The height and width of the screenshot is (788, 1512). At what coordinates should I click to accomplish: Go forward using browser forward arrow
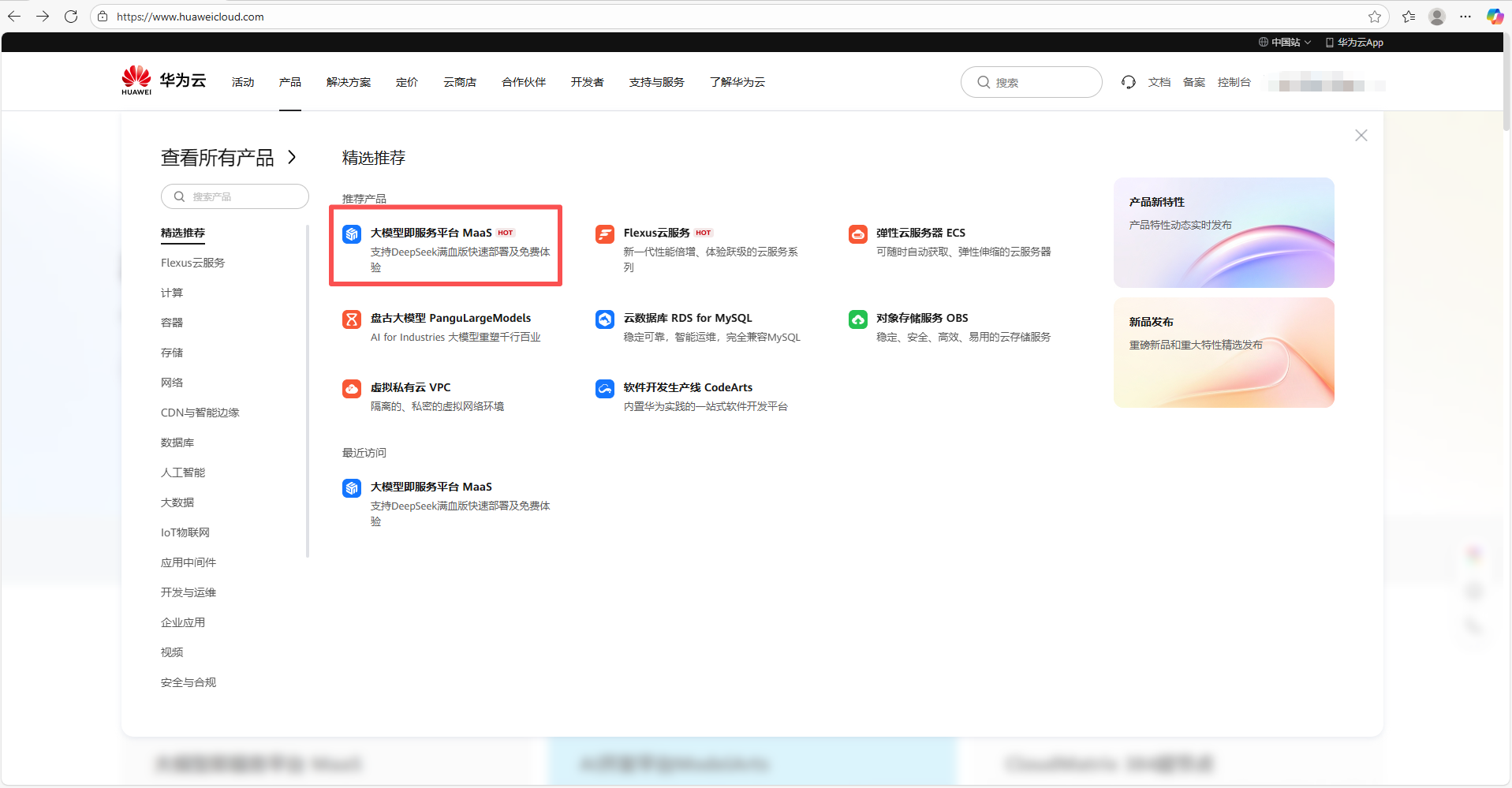coord(43,17)
